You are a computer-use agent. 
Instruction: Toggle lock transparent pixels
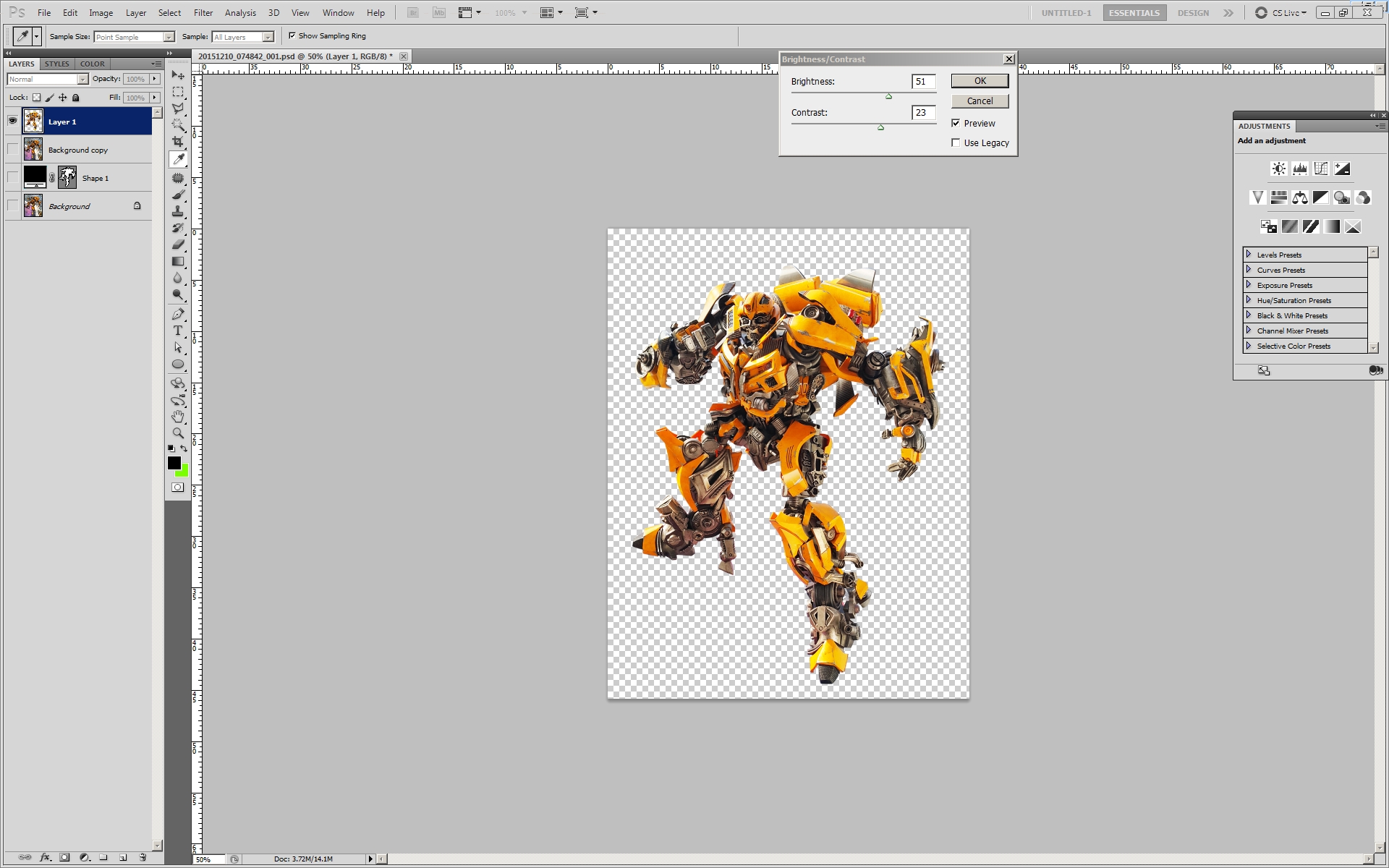(36, 98)
